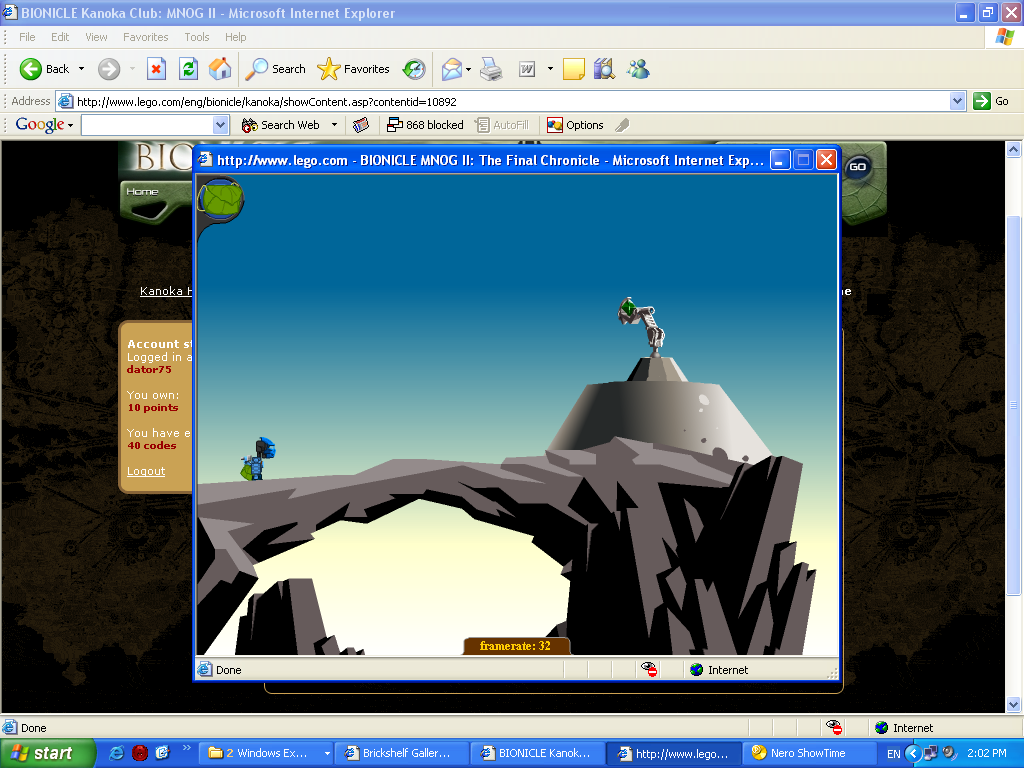This screenshot has width=1024, height=768.
Task: Expand the address bar dropdown
Action: pyautogui.click(x=957, y=101)
